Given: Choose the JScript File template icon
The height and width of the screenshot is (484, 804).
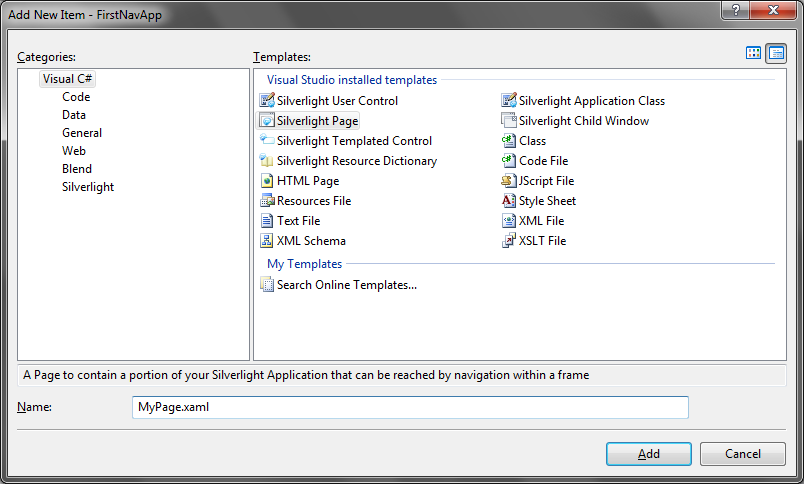Looking at the screenshot, I should click(509, 180).
